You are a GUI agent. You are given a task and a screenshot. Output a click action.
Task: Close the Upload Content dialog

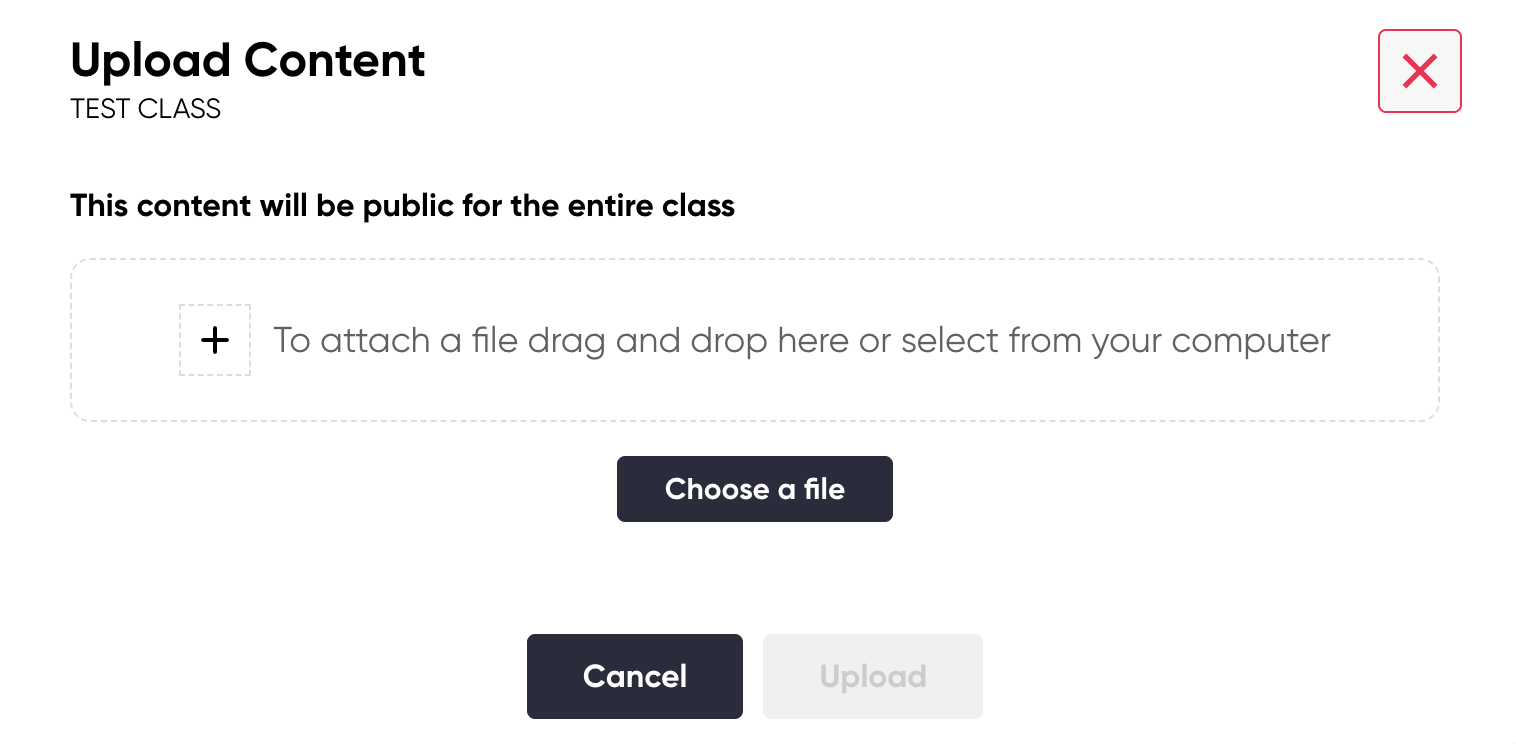[1419, 71]
